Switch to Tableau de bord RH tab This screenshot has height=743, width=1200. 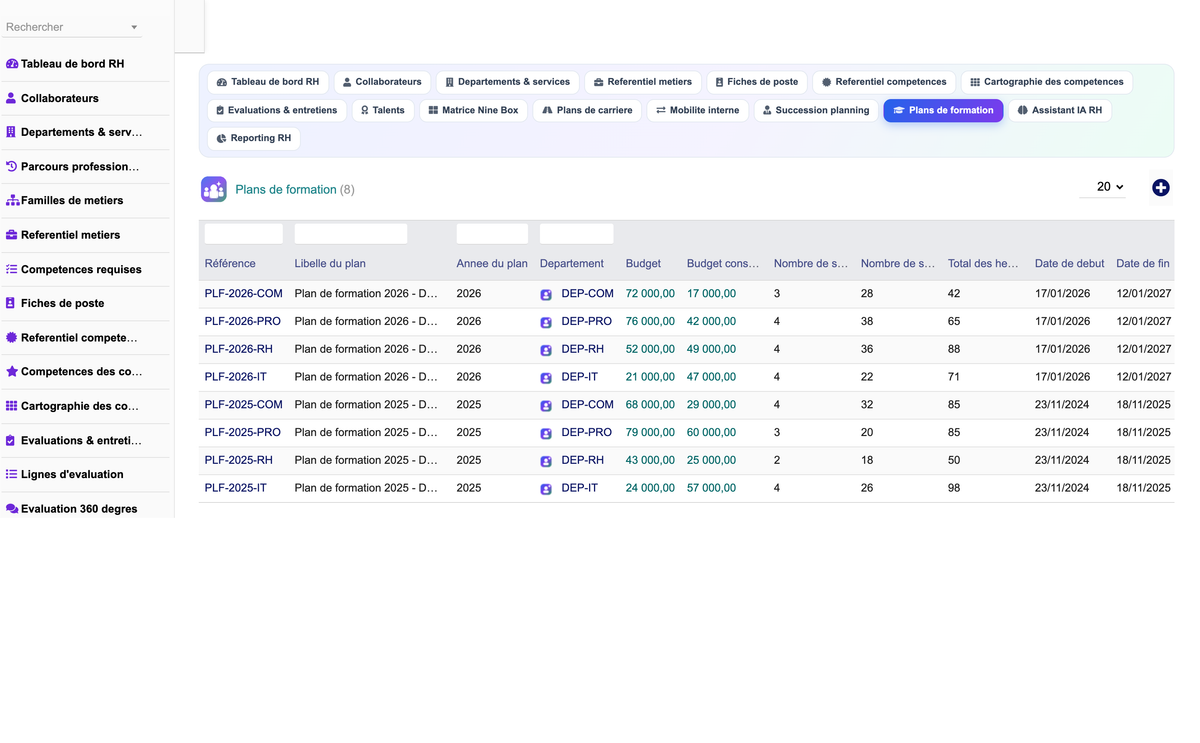point(268,82)
